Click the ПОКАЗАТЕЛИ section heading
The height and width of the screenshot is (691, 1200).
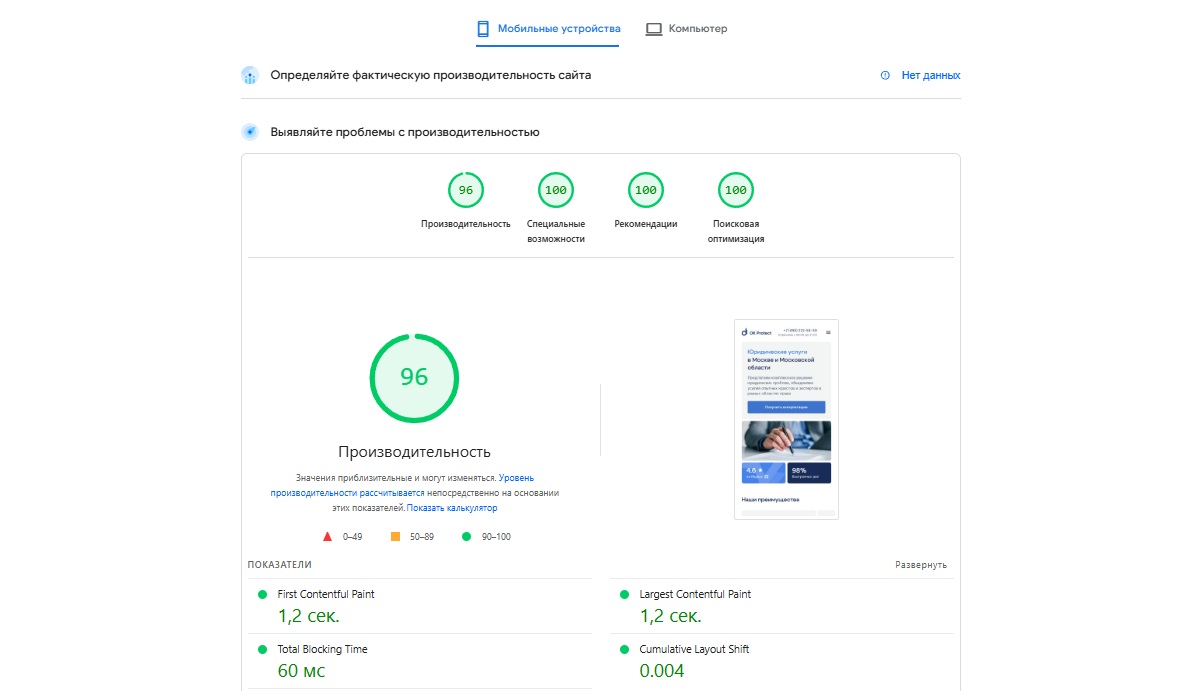(x=280, y=565)
